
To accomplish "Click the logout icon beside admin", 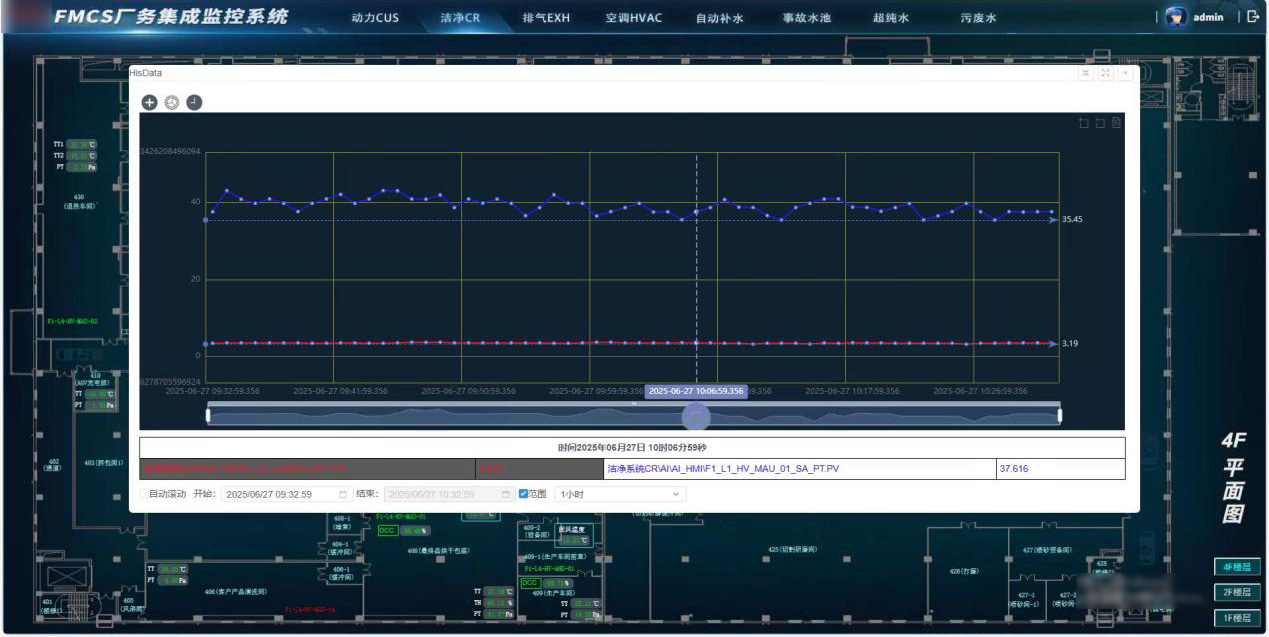I will point(1253,17).
